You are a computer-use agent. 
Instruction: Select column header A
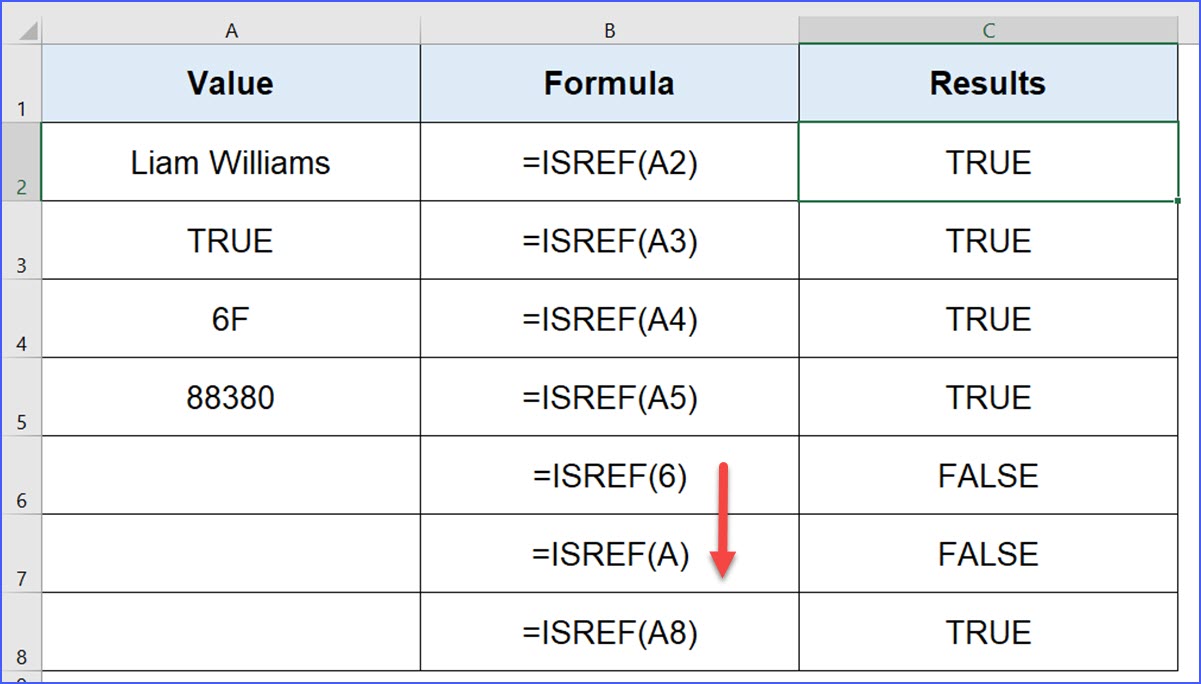point(231,29)
